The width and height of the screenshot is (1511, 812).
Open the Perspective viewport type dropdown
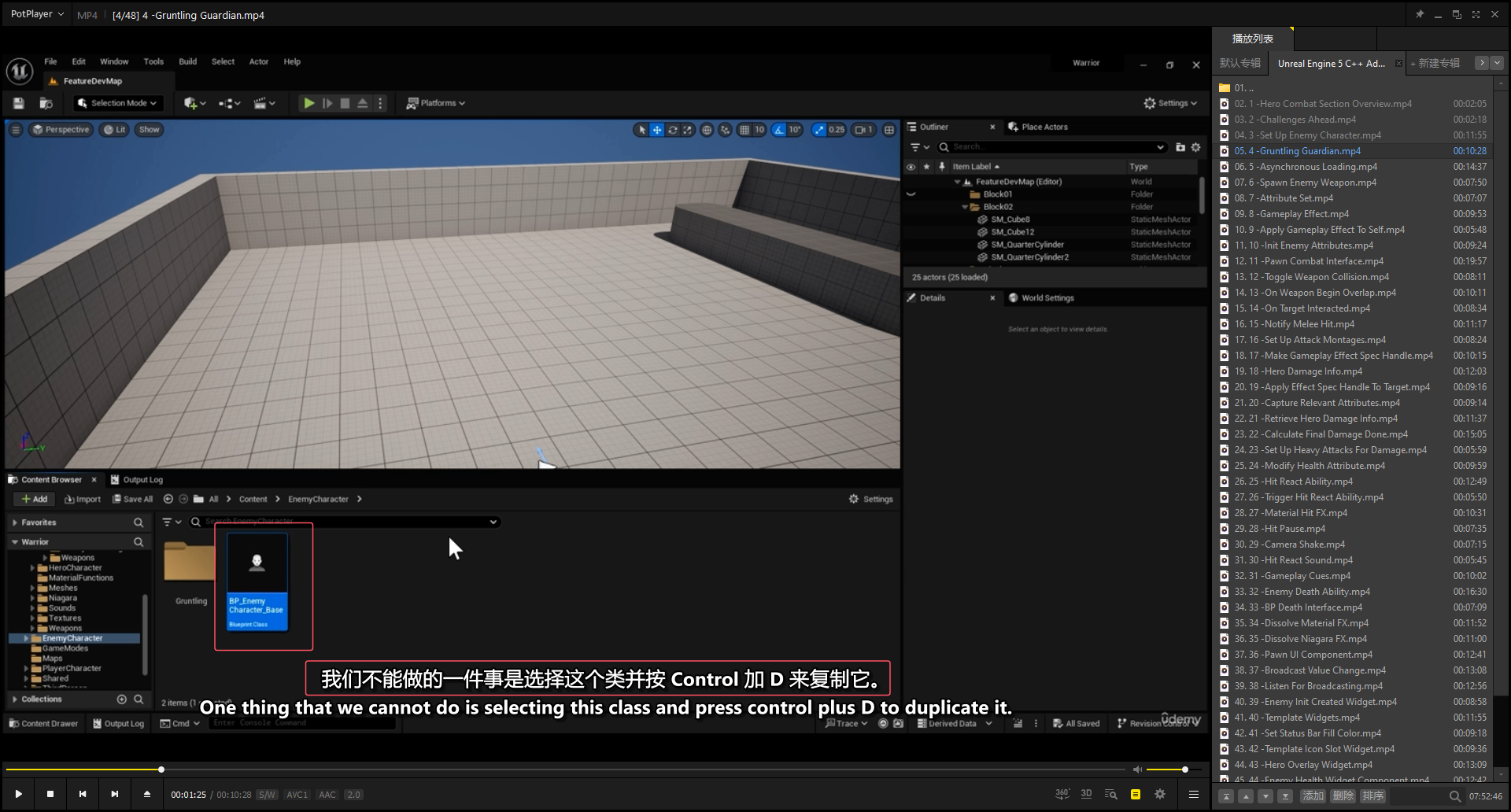click(x=61, y=130)
